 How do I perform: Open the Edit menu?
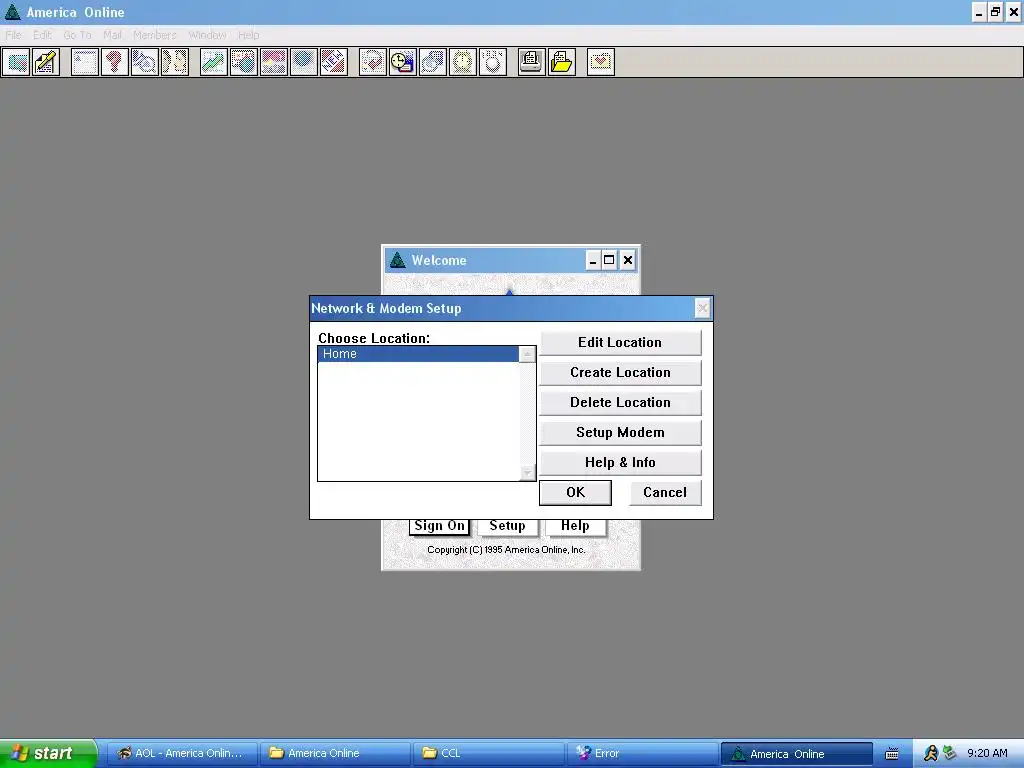coord(42,35)
